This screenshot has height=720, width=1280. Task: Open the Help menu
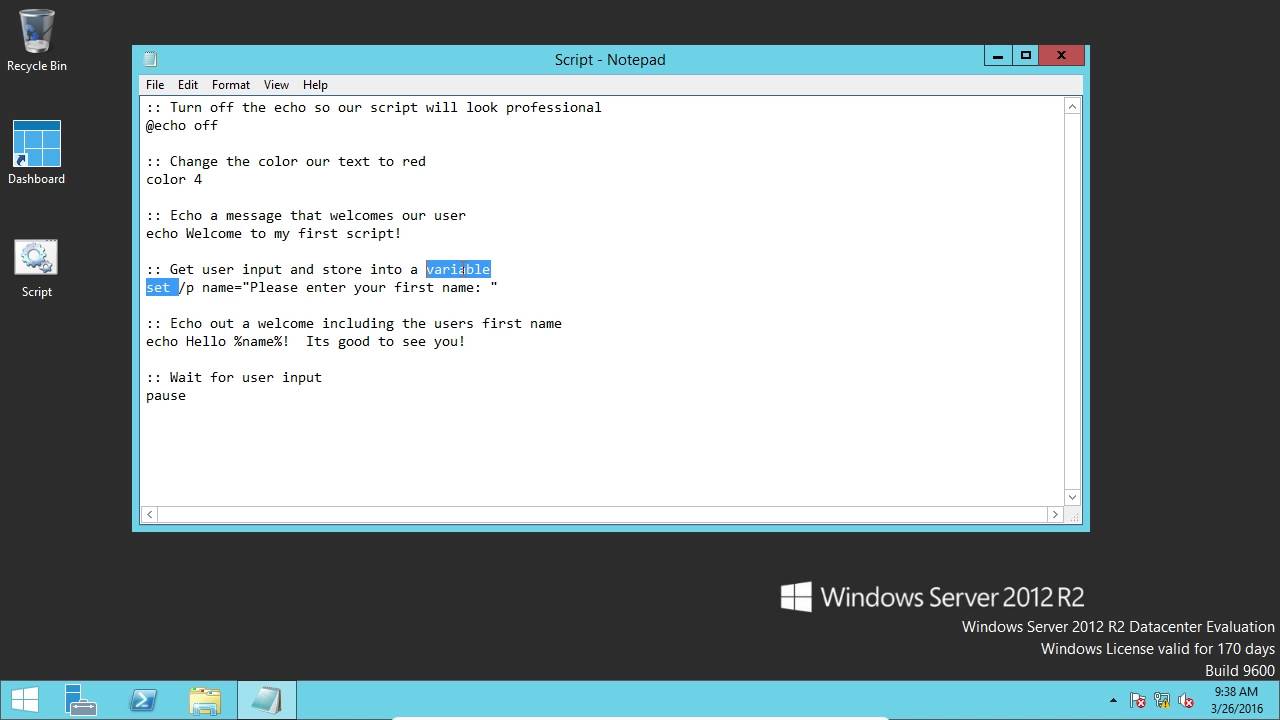click(315, 85)
